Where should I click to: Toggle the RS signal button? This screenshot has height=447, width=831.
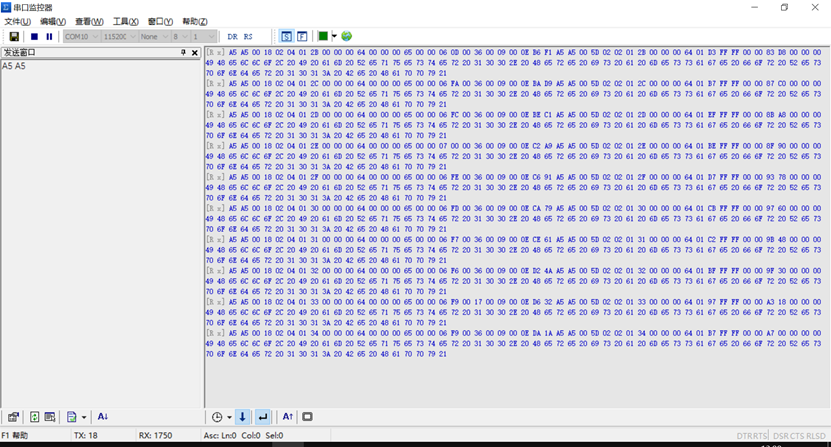(x=248, y=37)
